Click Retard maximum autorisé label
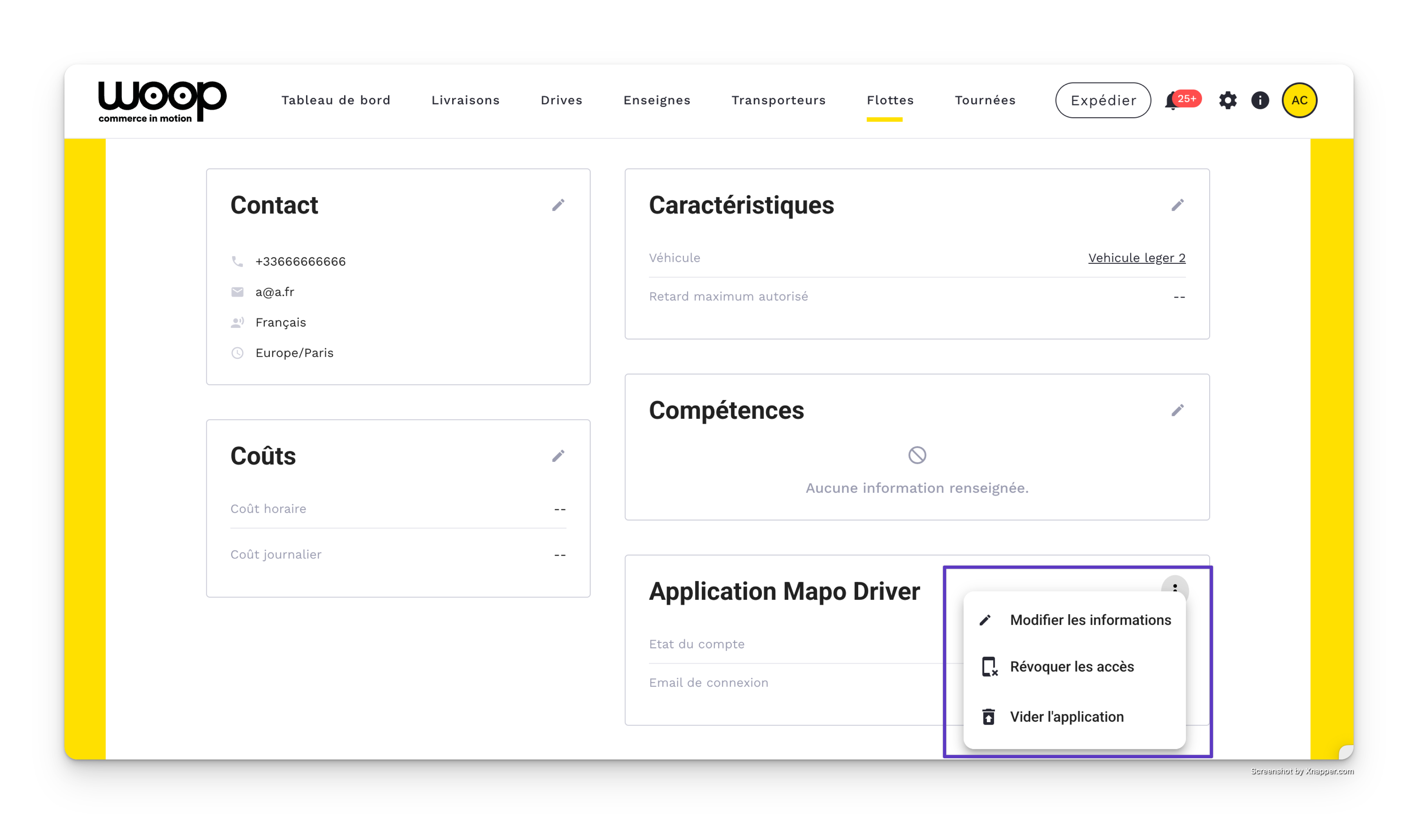Viewport: 1418px width, 840px height. coord(728,297)
